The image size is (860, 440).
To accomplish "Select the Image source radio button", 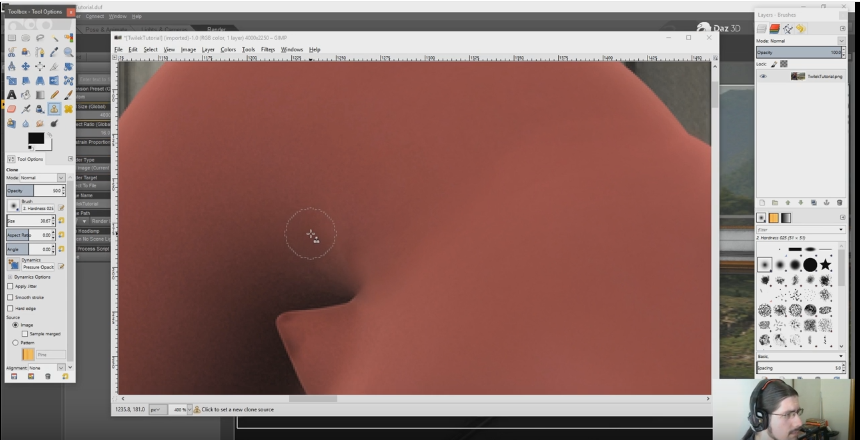I will point(15,325).
